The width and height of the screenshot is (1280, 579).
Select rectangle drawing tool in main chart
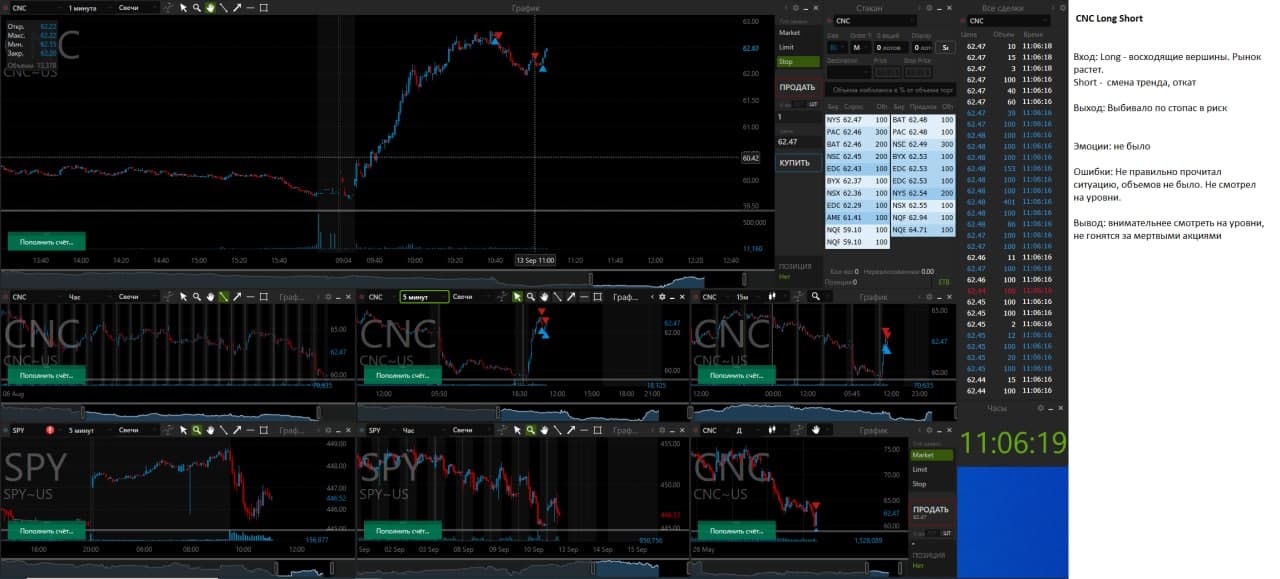264,7
